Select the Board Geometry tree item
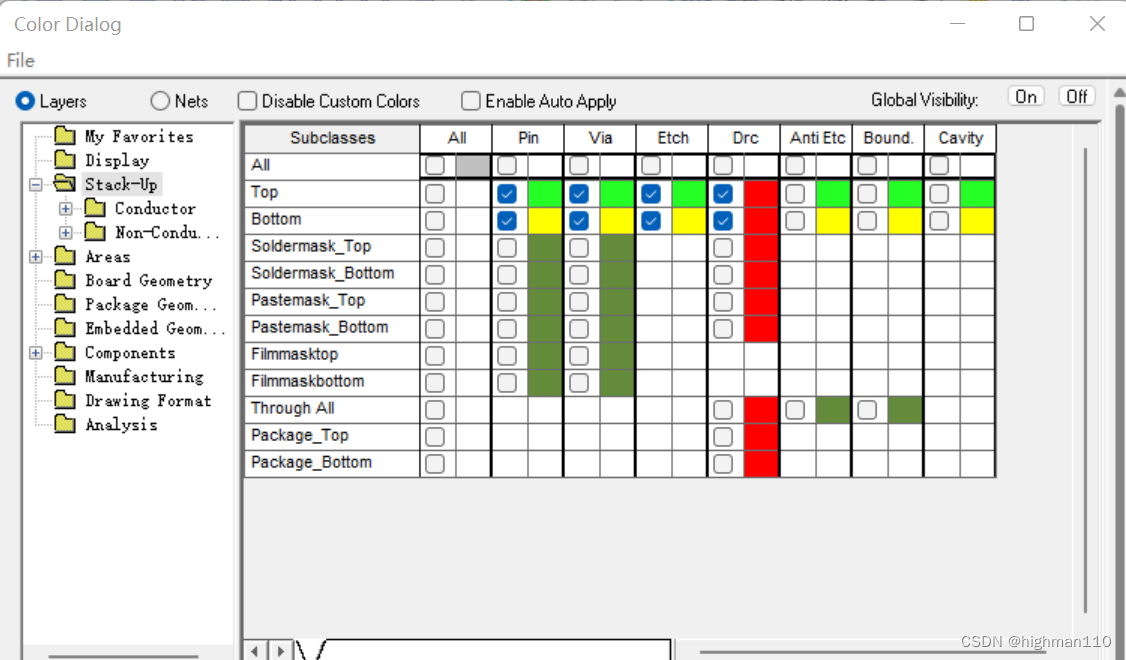This screenshot has width=1126, height=660. pos(149,281)
